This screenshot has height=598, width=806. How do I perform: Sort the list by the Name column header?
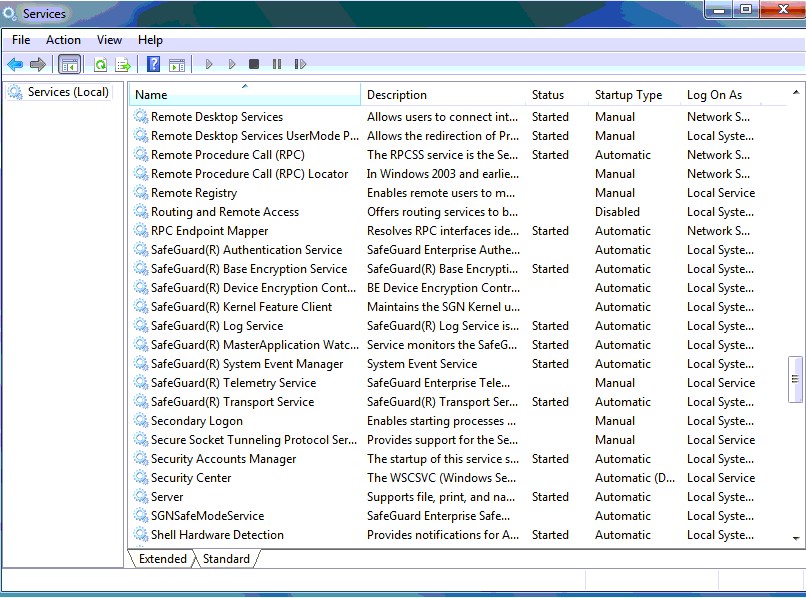click(245, 95)
